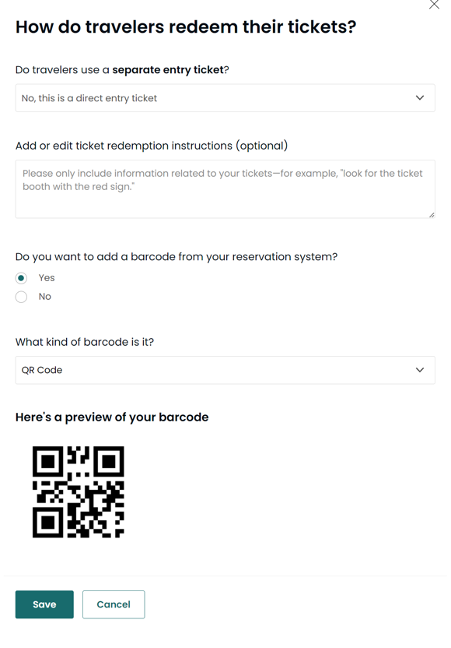Cancel the ticket redemption changes
The width and height of the screenshot is (451, 648).
coord(114,604)
